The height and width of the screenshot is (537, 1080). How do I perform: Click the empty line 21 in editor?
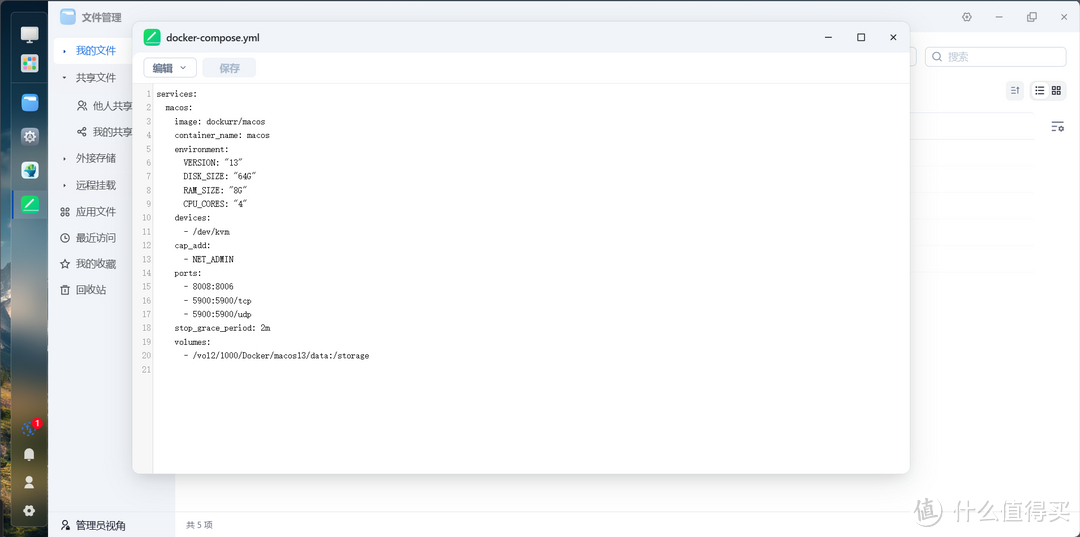[x=530, y=370]
